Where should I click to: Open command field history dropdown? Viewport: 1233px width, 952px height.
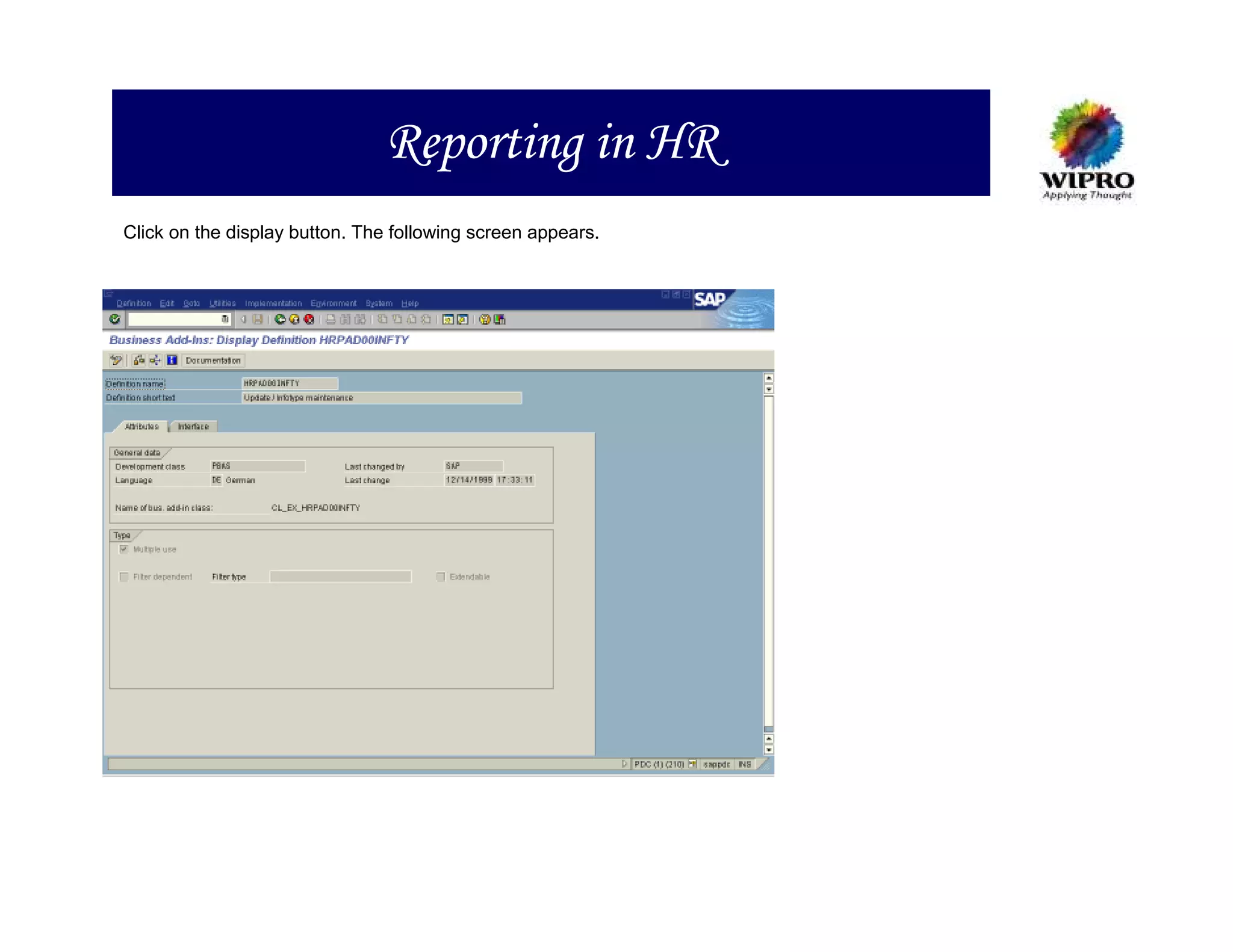225,320
